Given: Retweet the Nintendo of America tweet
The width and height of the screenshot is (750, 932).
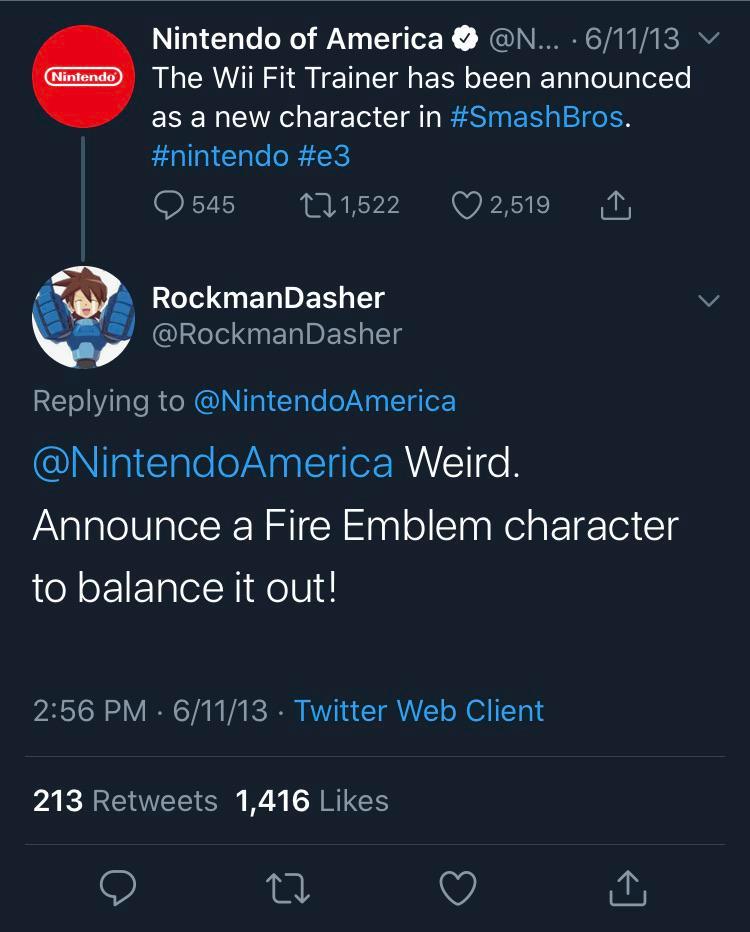Looking at the screenshot, I should [x=315, y=205].
